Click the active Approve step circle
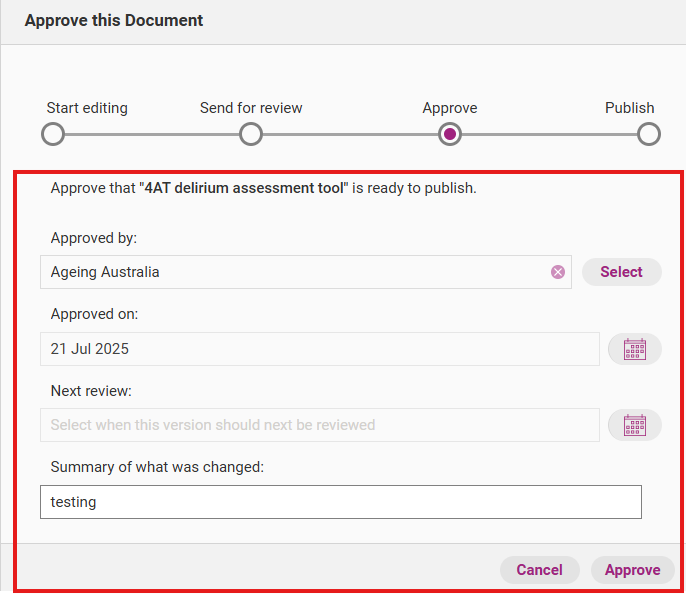The image size is (686, 594). [450, 134]
